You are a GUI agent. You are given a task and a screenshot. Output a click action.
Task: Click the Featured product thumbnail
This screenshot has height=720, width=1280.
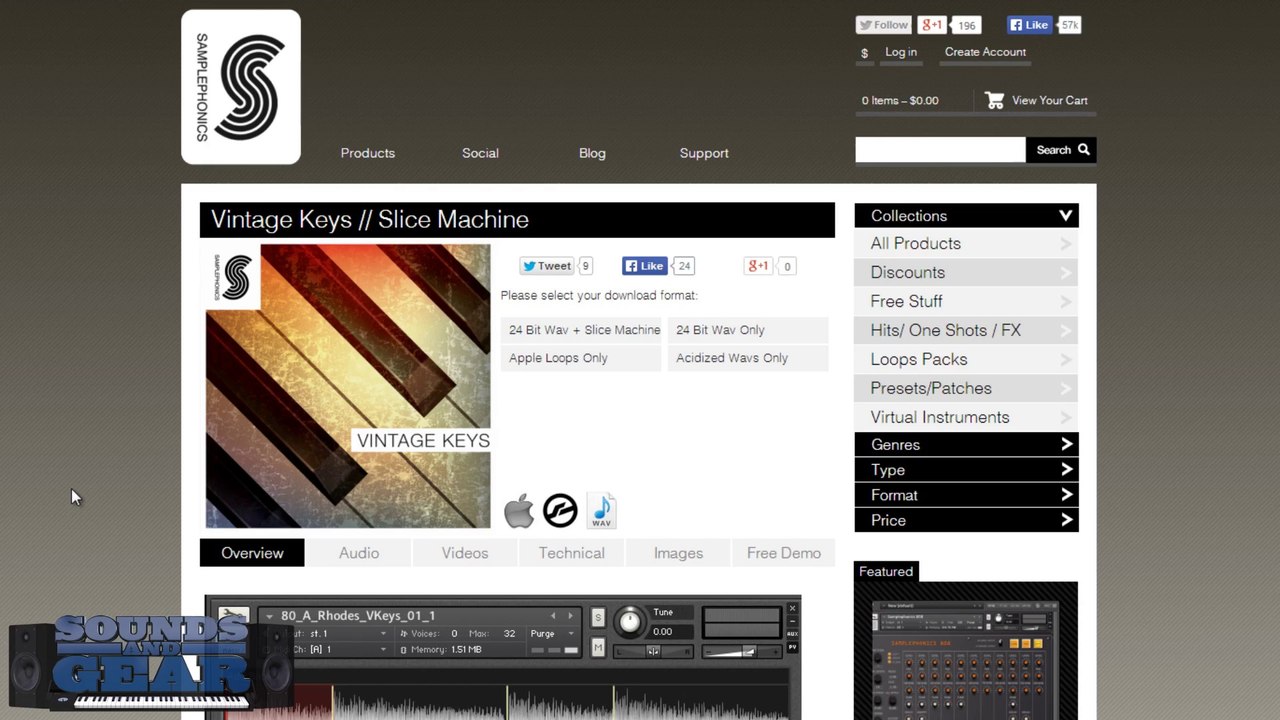(x=966, y=651)
